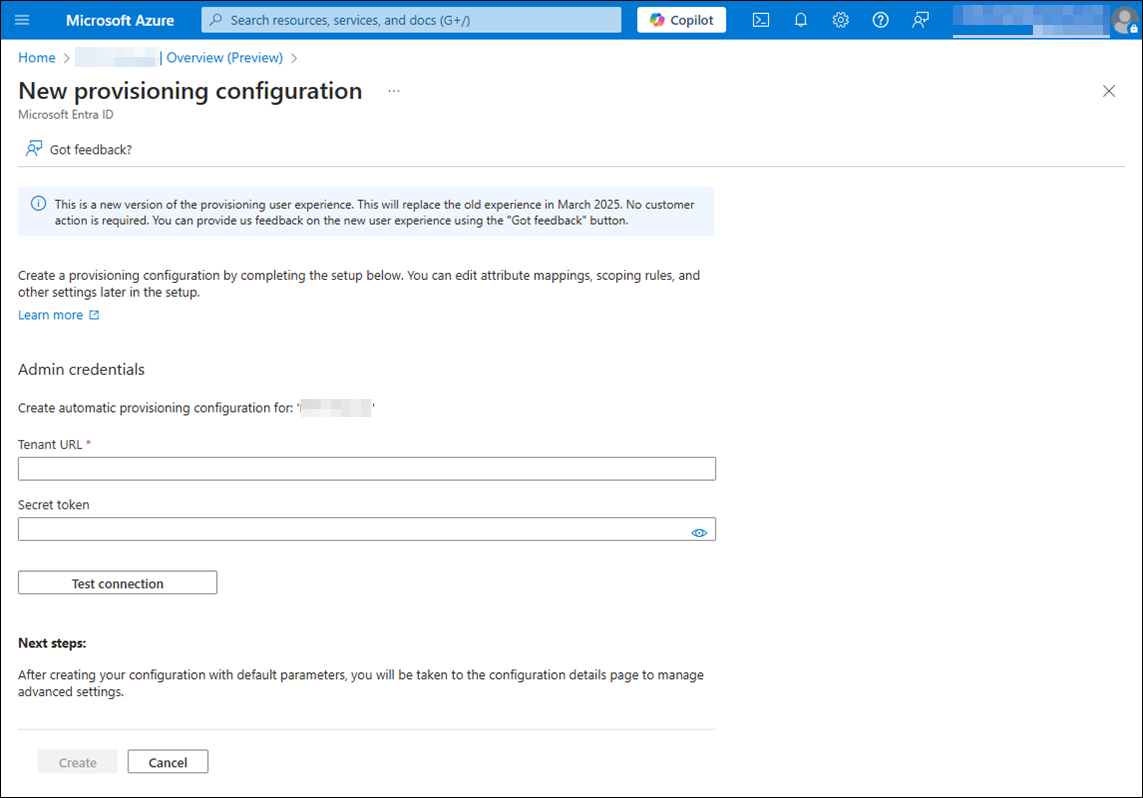Open the ellipsis options next to the title
The width and height of the screenshot is (1143, 798).
pos(393,90)
